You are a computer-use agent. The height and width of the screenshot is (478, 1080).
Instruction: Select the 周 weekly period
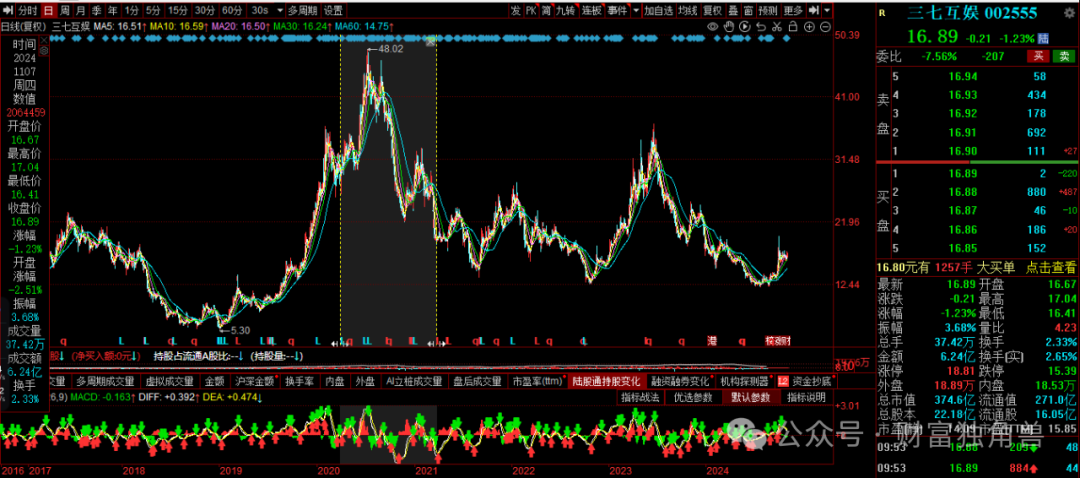pos(65,10)
